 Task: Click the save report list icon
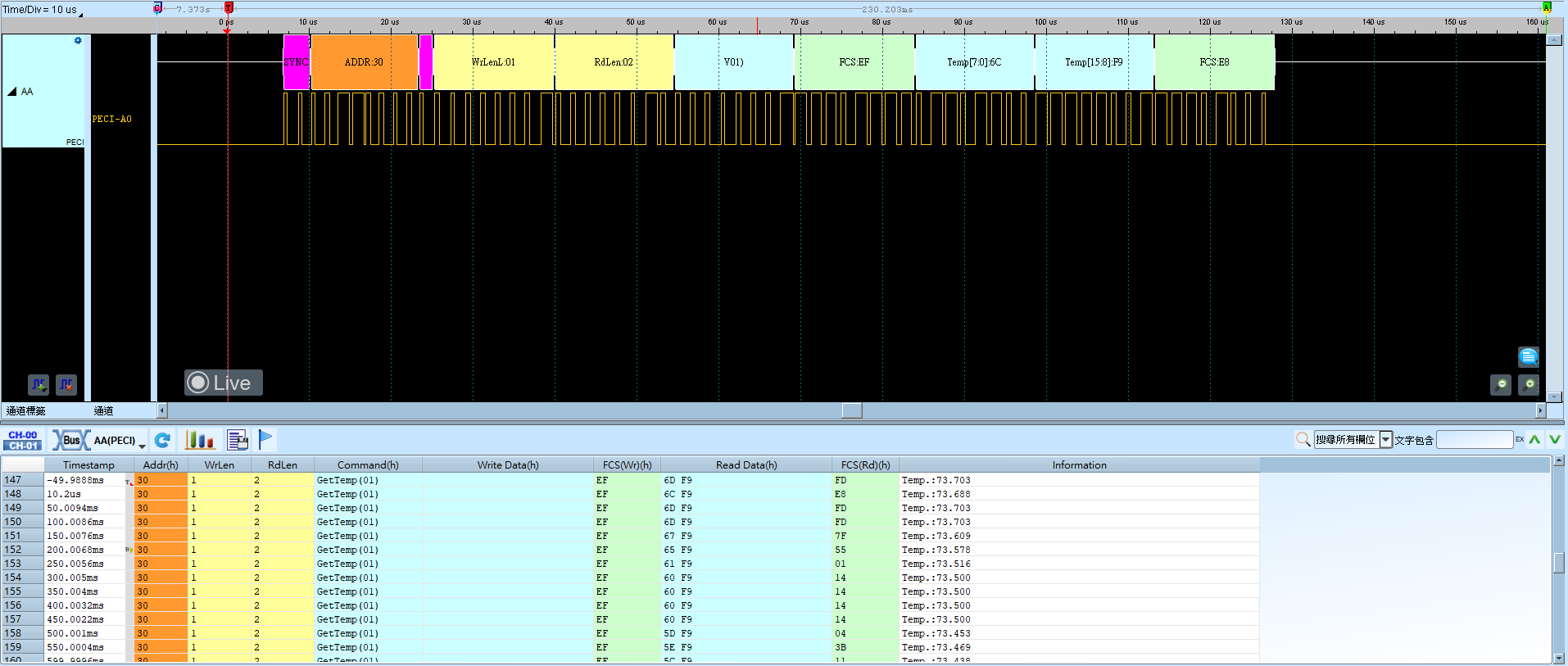point(238,441)
